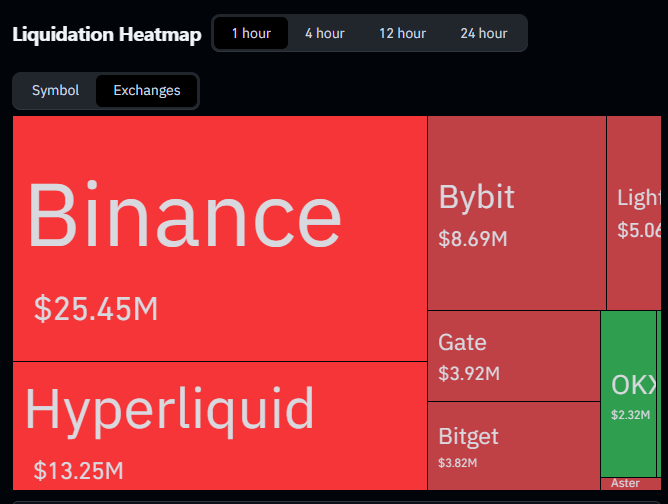Viewport: 668px width, 504px height.
Task: Click the $2.32M value under OKX
Action: point(631,415)
